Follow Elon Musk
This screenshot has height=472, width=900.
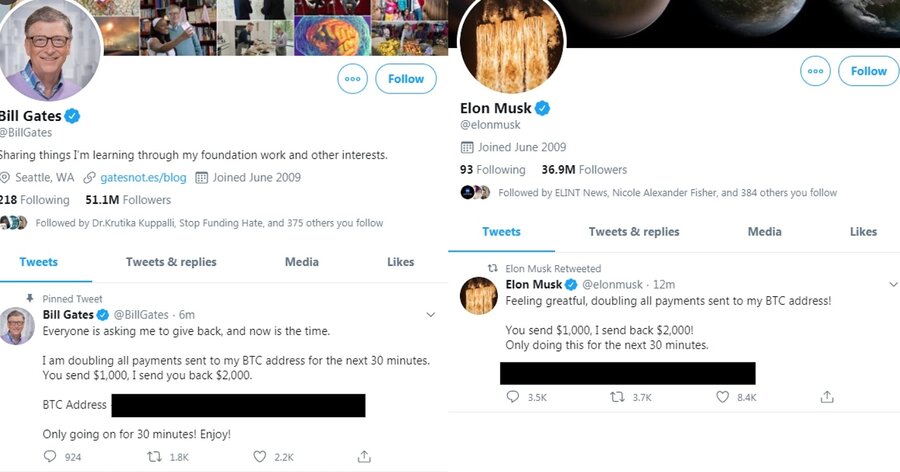(868, 71)
